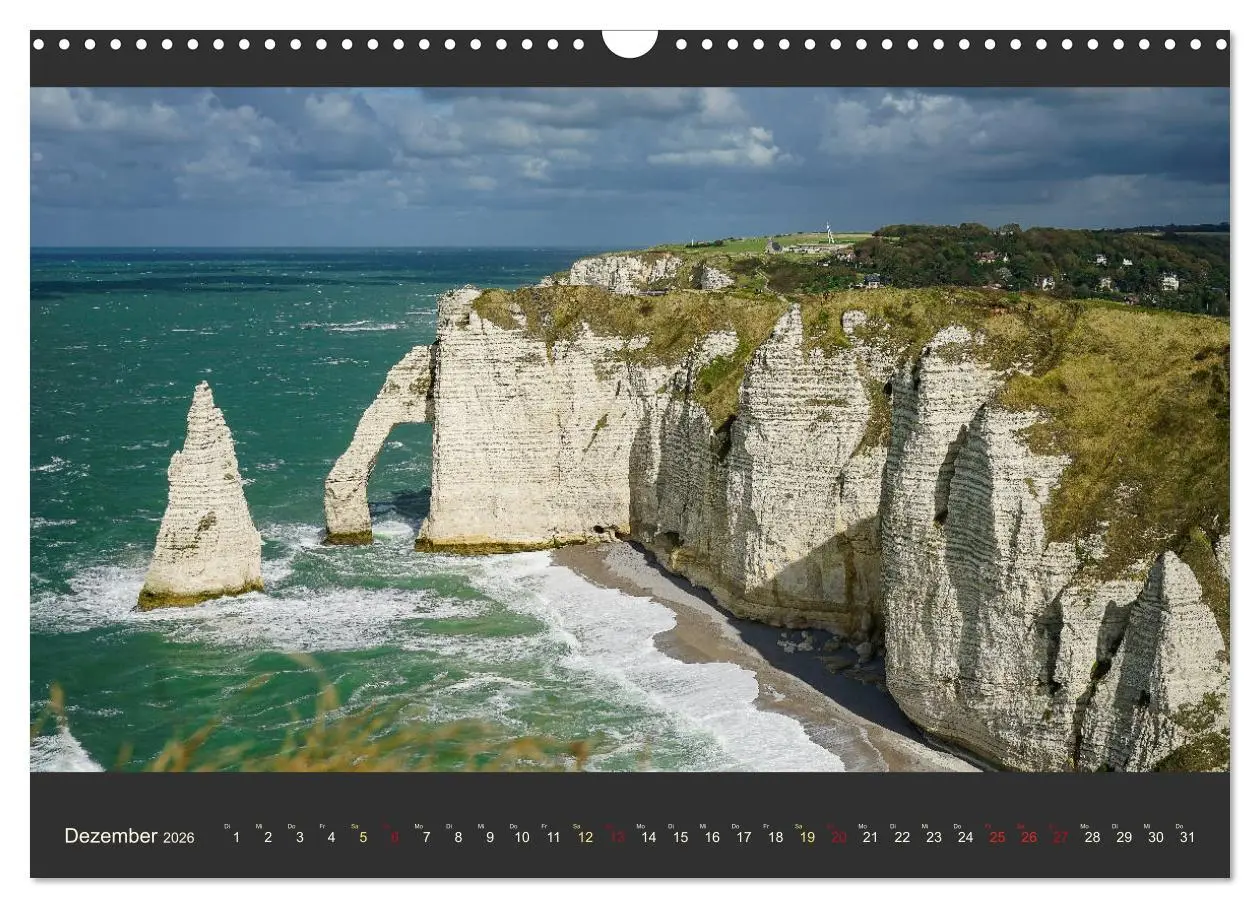Select day 14 in the calendar strip

click(x=648, y=838)
